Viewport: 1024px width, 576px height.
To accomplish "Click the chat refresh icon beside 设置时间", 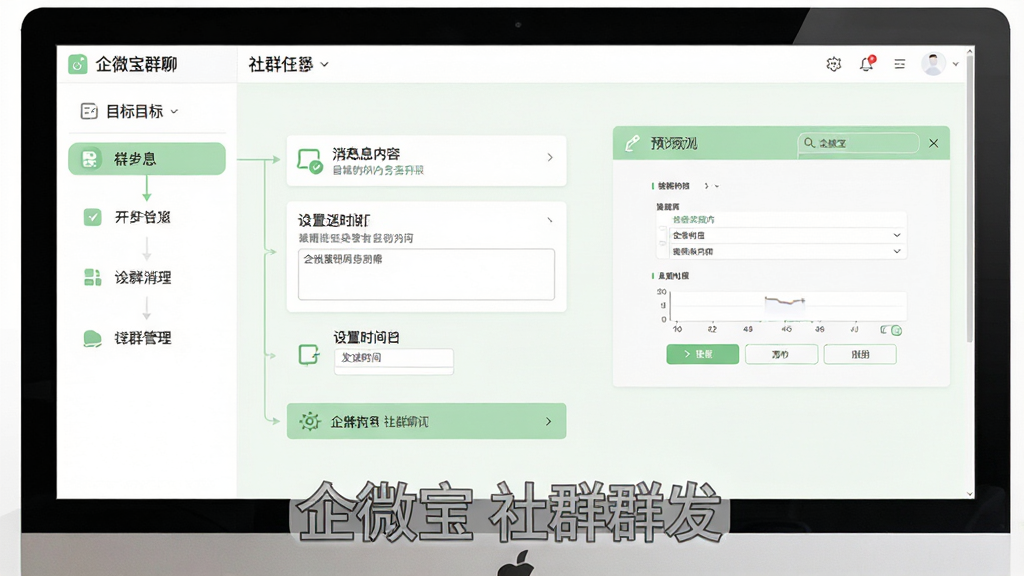I will (x=309, y=355).
